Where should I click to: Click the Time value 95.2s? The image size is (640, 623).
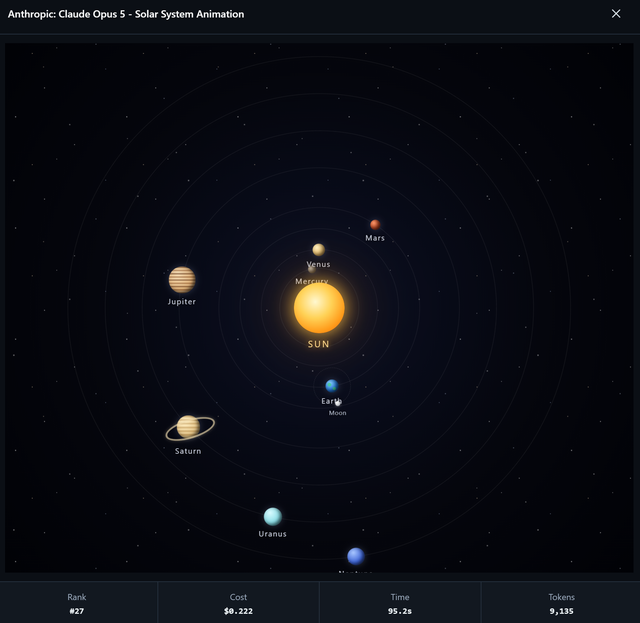[x=400, y=611]
